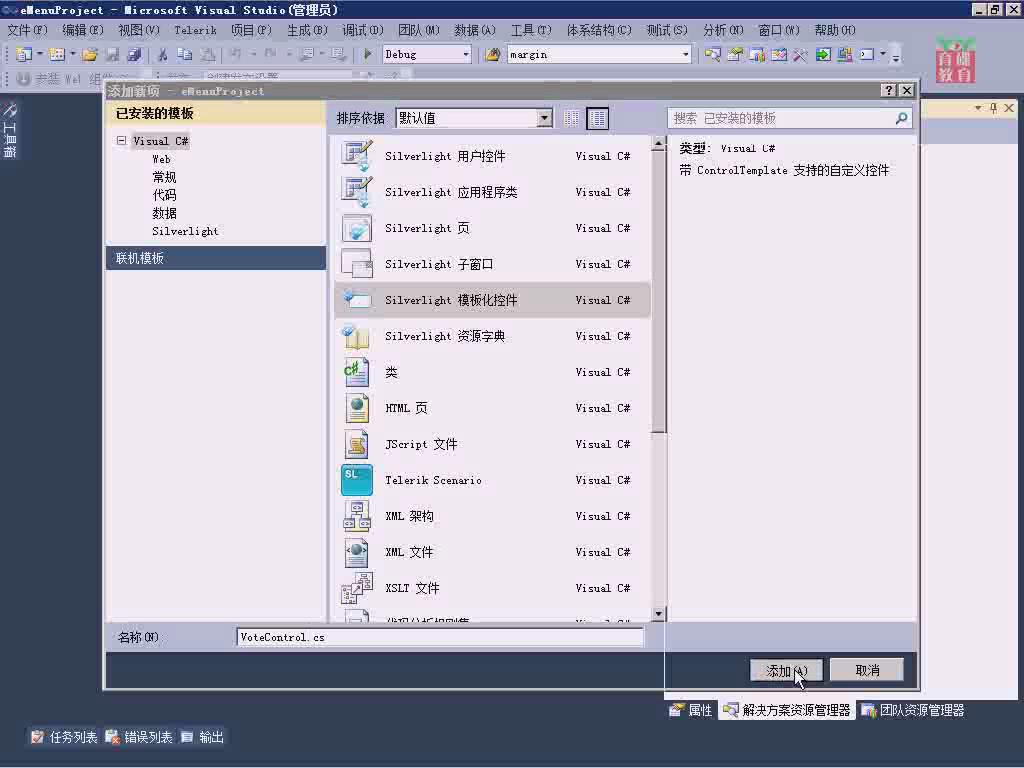This screenshot has width=1024, height=768.
Task: Select Silverlight 页 template
Action: pyautogui.click(x=493, y=228)
